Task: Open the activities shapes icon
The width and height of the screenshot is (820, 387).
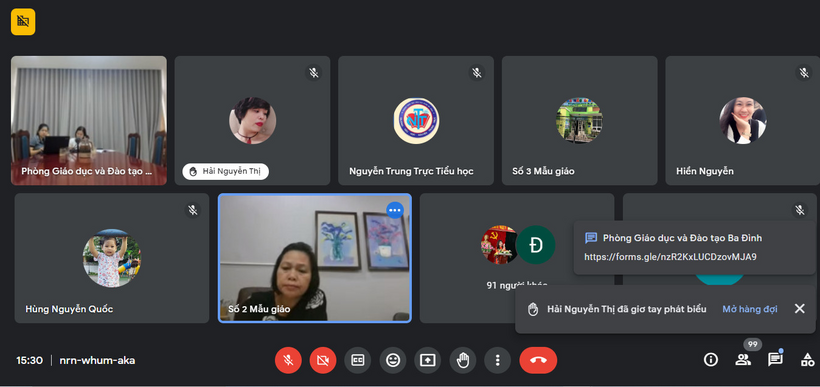Action: pos(807,359)
